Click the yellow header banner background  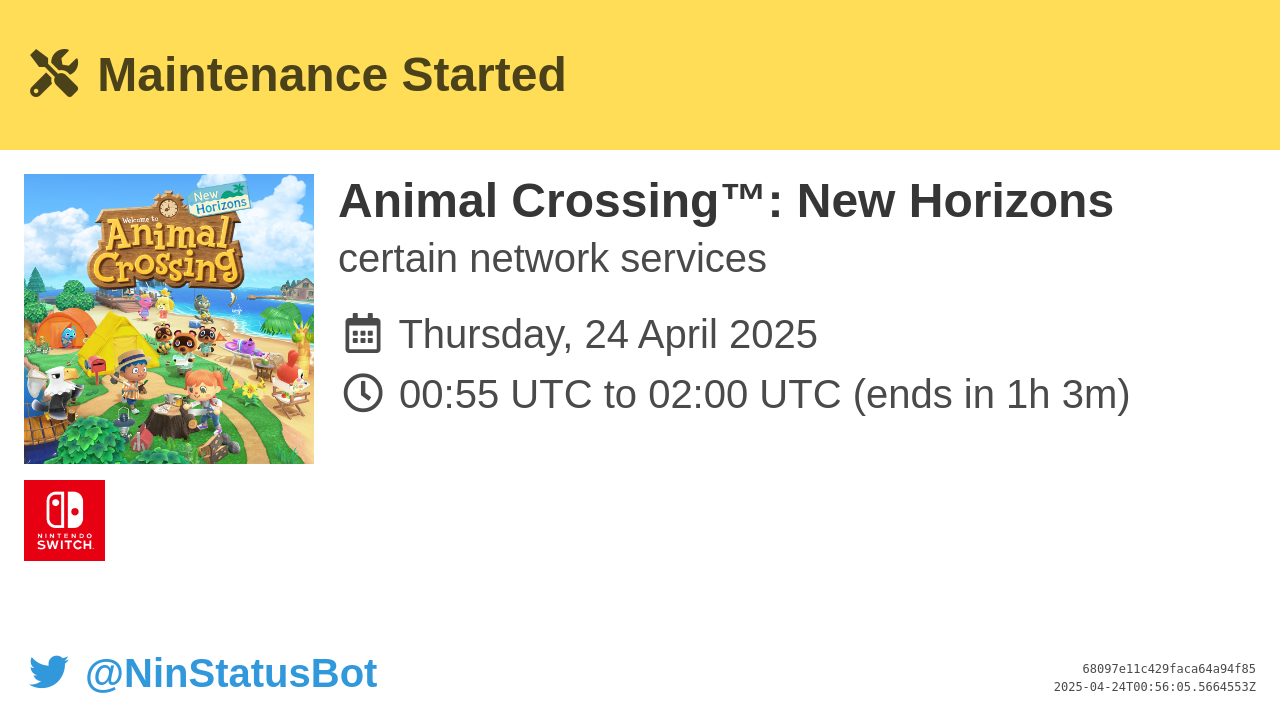tap(900, 75)
